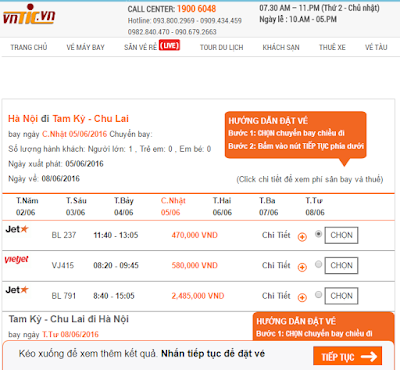This screenshot has height=370, width=400.
Task: Switch to T.Bảy 04/06 date tab
Action: (x=124, y=206)
